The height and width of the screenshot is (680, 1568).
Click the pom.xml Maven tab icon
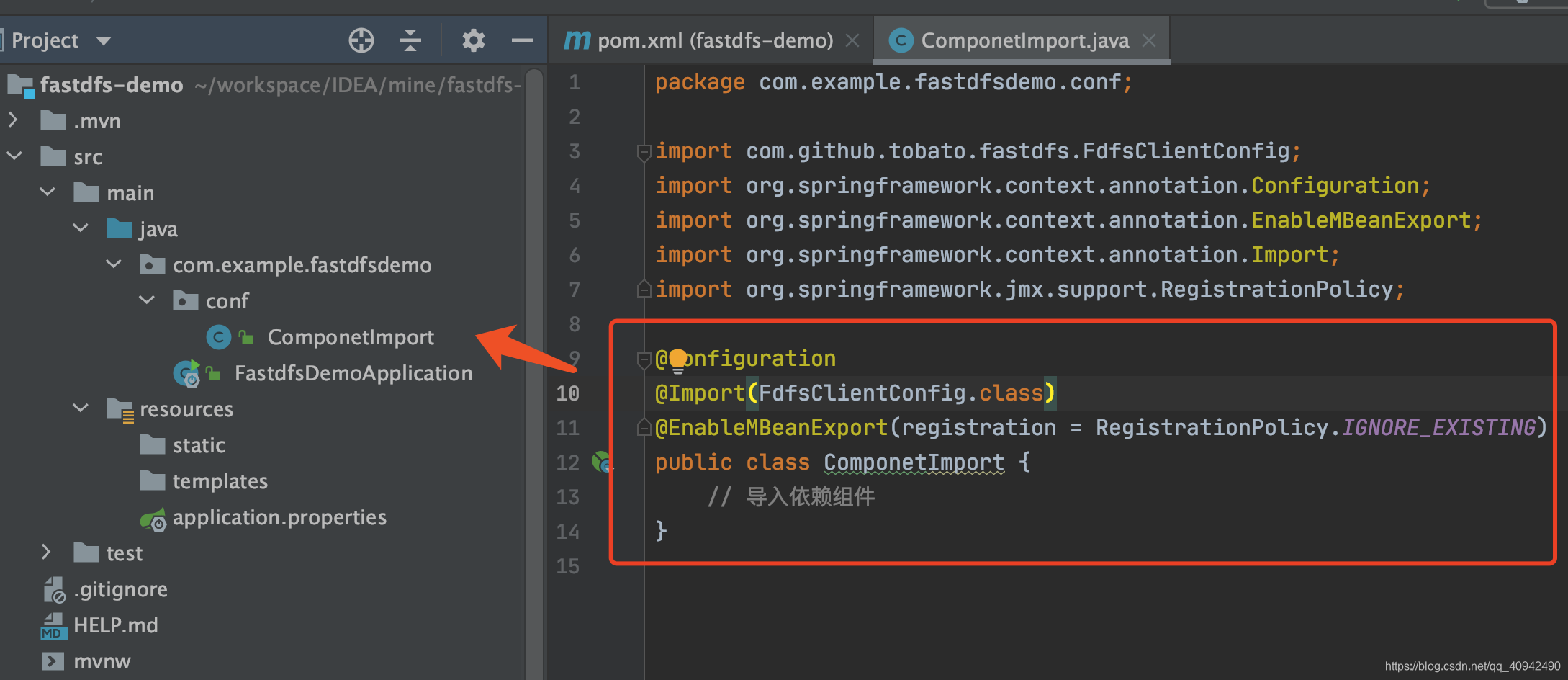pyautogui.click(x=577, y=40)
